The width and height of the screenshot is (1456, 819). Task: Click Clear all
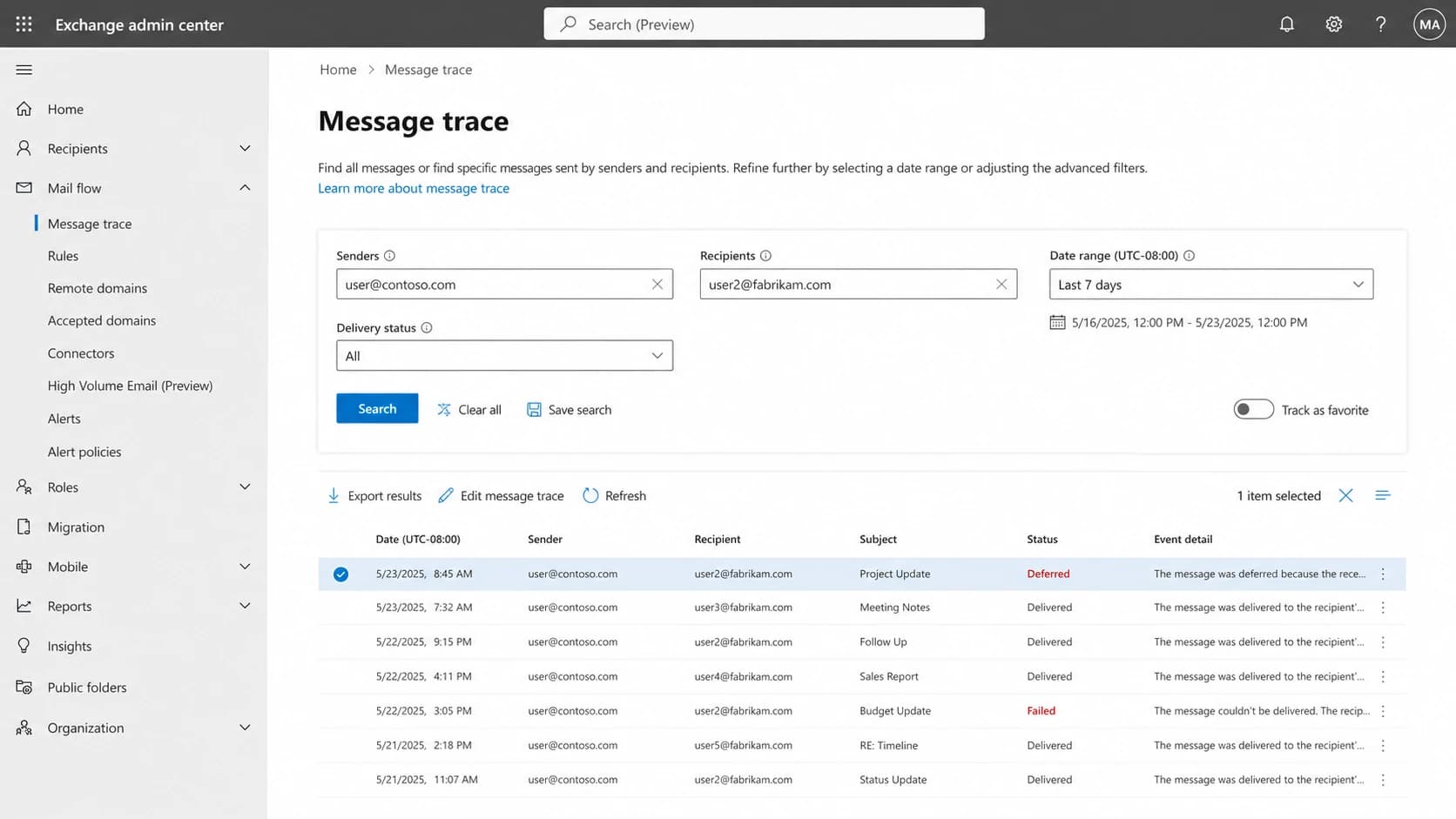(469, 409)
